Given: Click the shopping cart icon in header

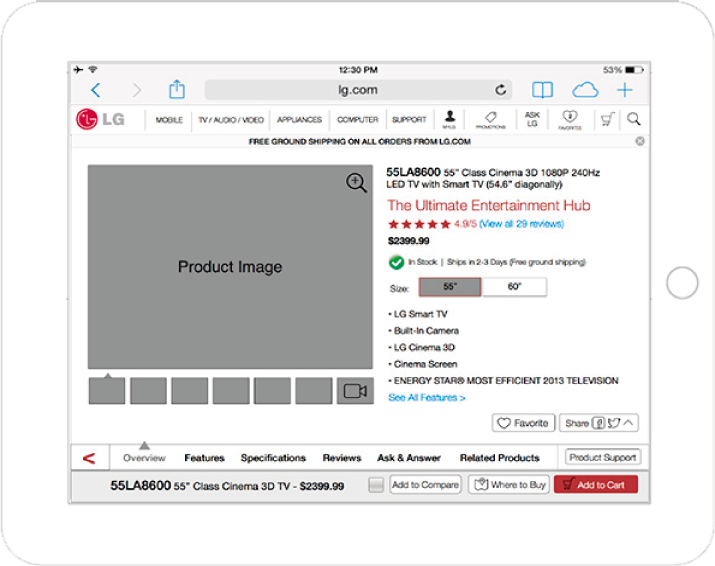Looking at the screenshot, I should (606, 119).
